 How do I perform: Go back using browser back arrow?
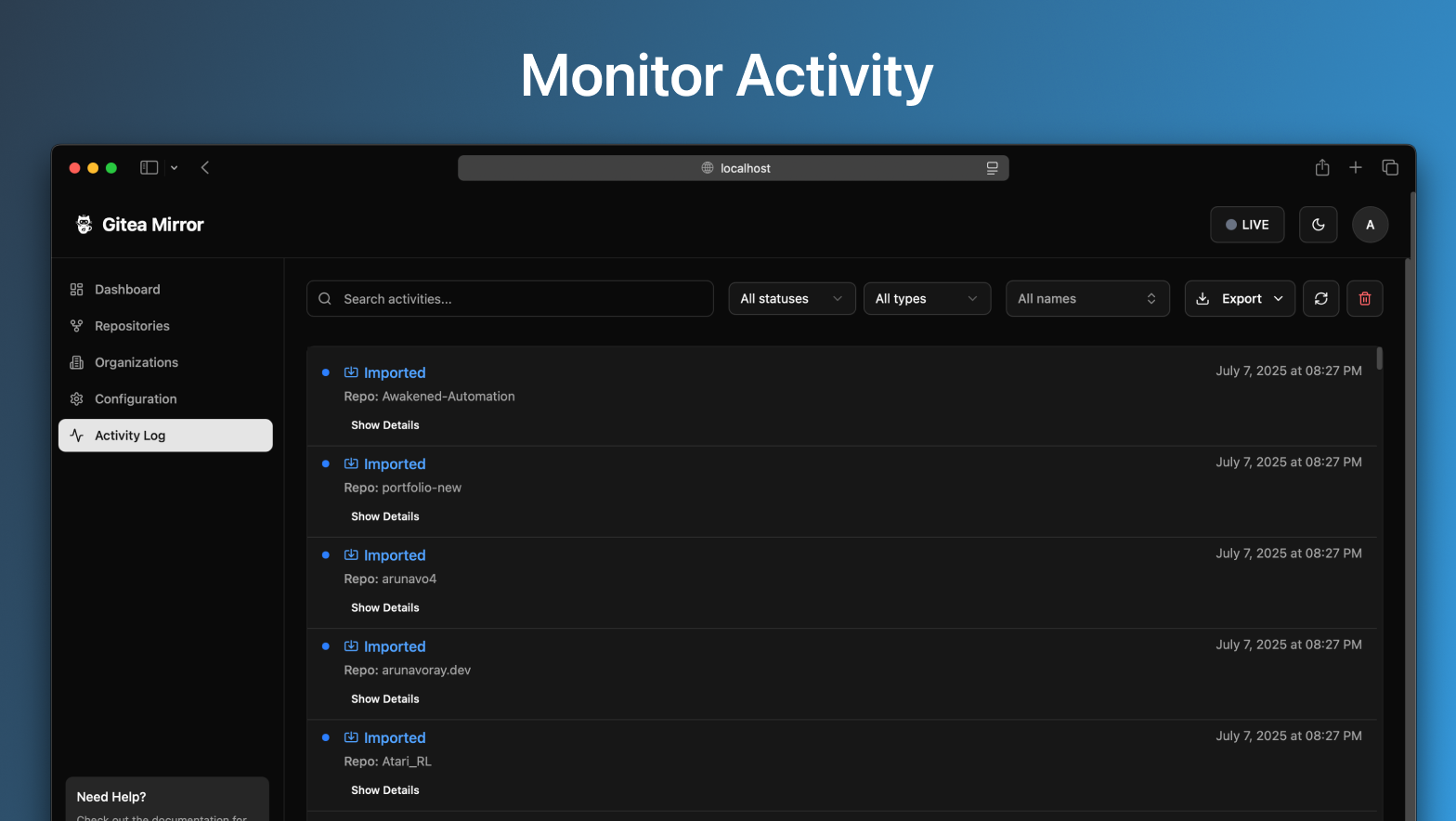205,168
